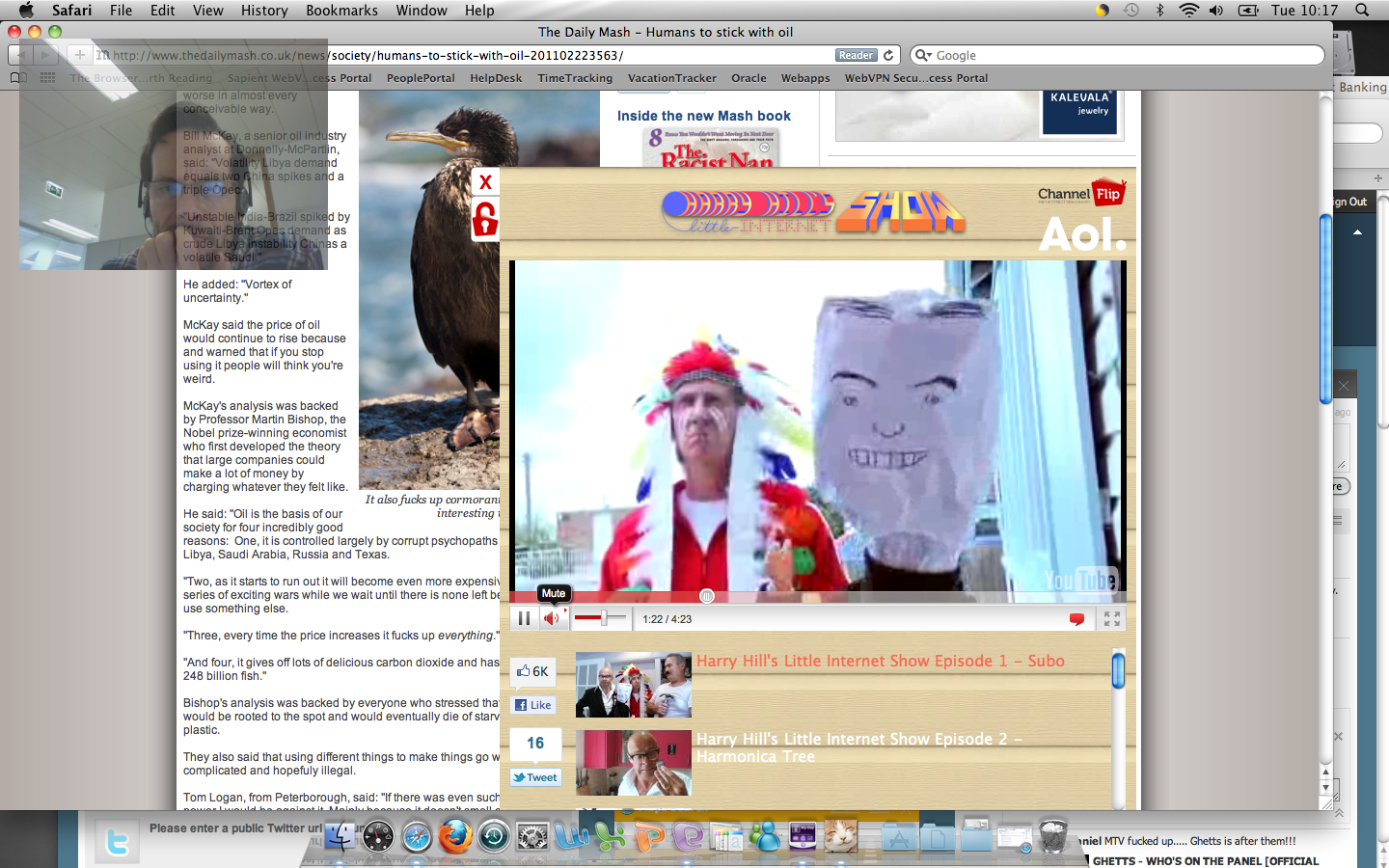1389x868 pixels.
Task: Click the red speech bubble annotations icon
Action: [1076, 619]
